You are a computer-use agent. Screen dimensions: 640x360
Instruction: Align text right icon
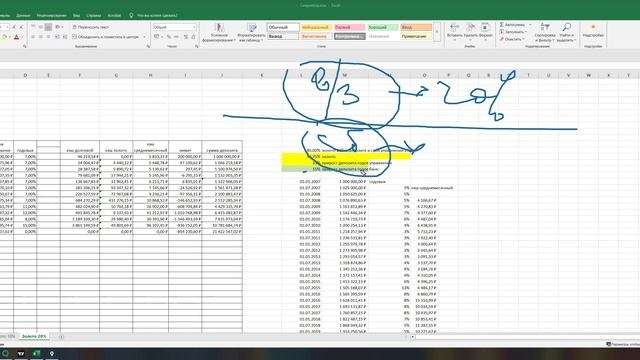pyautogui.click(x=49, y=37)
